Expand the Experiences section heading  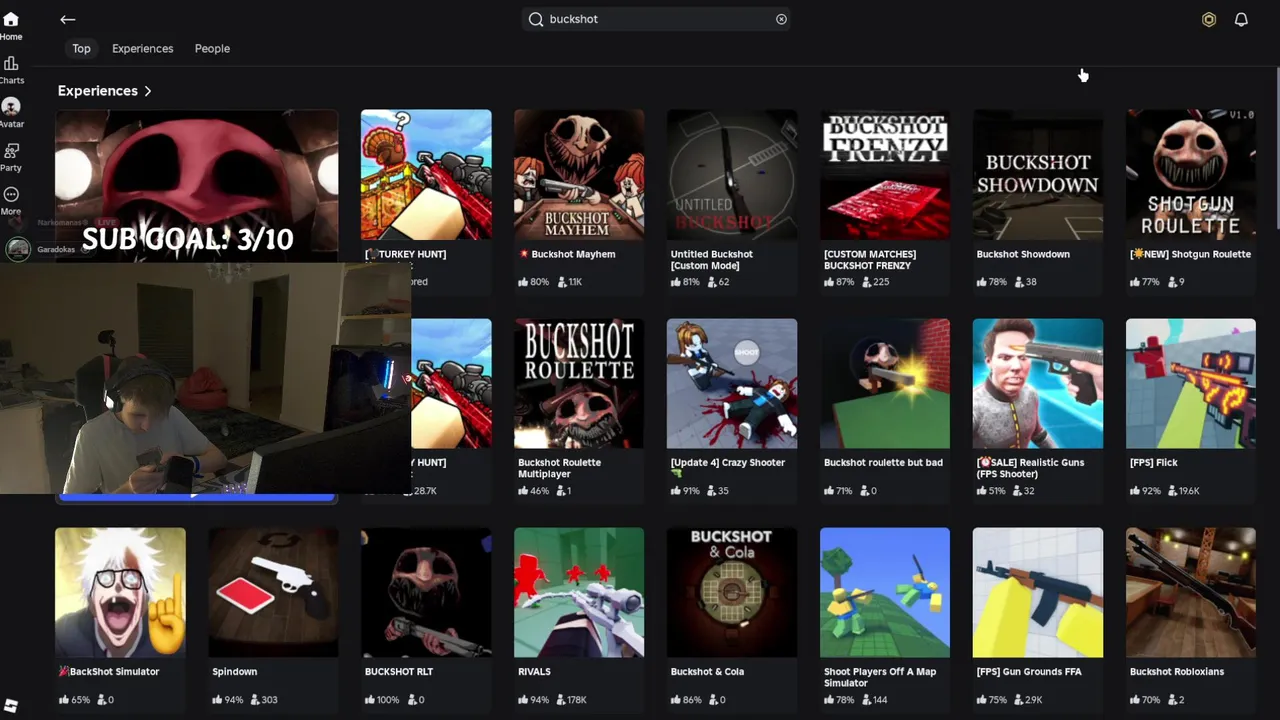tap(105, 91)
